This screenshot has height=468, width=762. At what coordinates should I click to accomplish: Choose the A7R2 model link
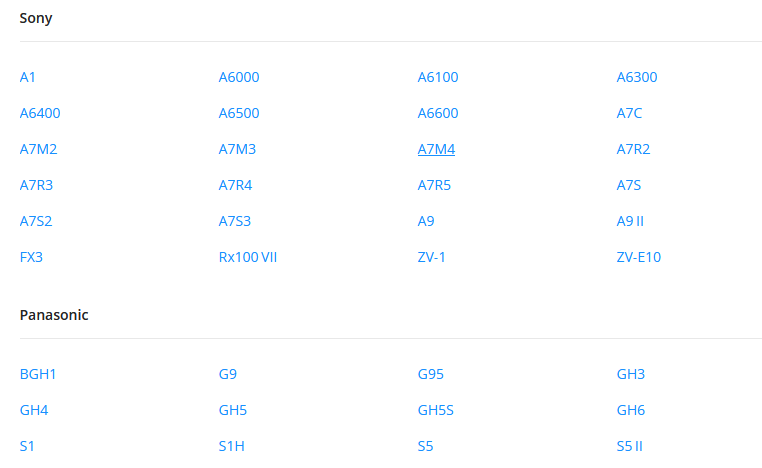tap(633, 149)
